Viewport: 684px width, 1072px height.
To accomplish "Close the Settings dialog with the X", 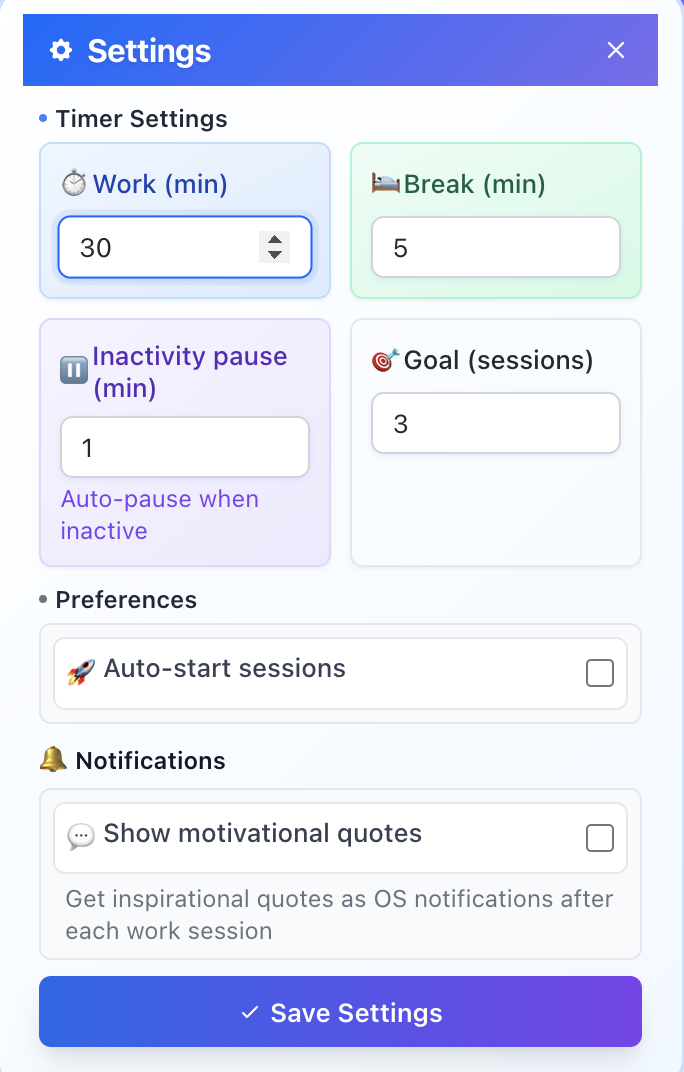I will click(615, 49).
